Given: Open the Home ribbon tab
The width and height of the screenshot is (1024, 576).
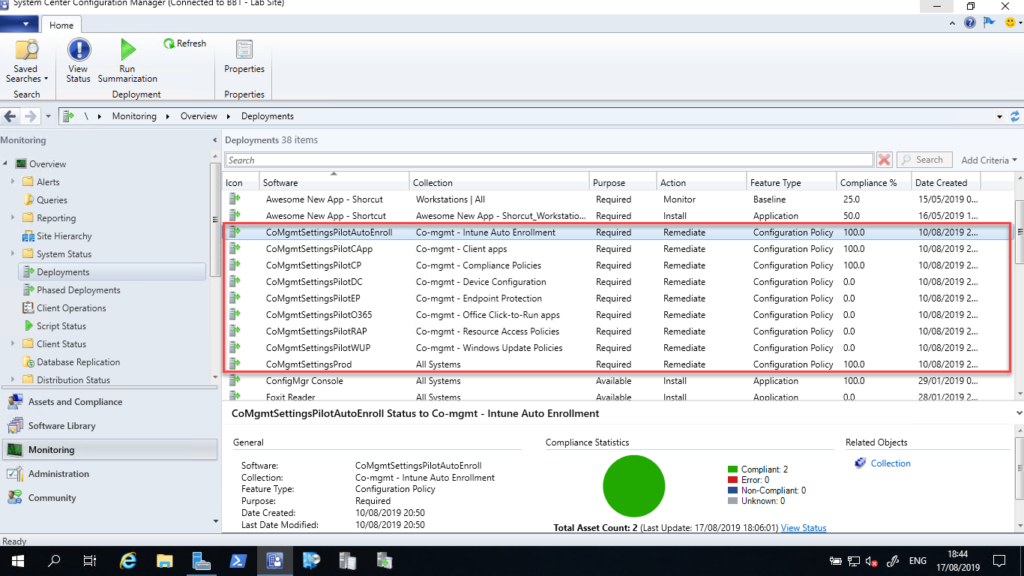Looking at the screenshot, I should pyautogui.click(x=61, y=25).
